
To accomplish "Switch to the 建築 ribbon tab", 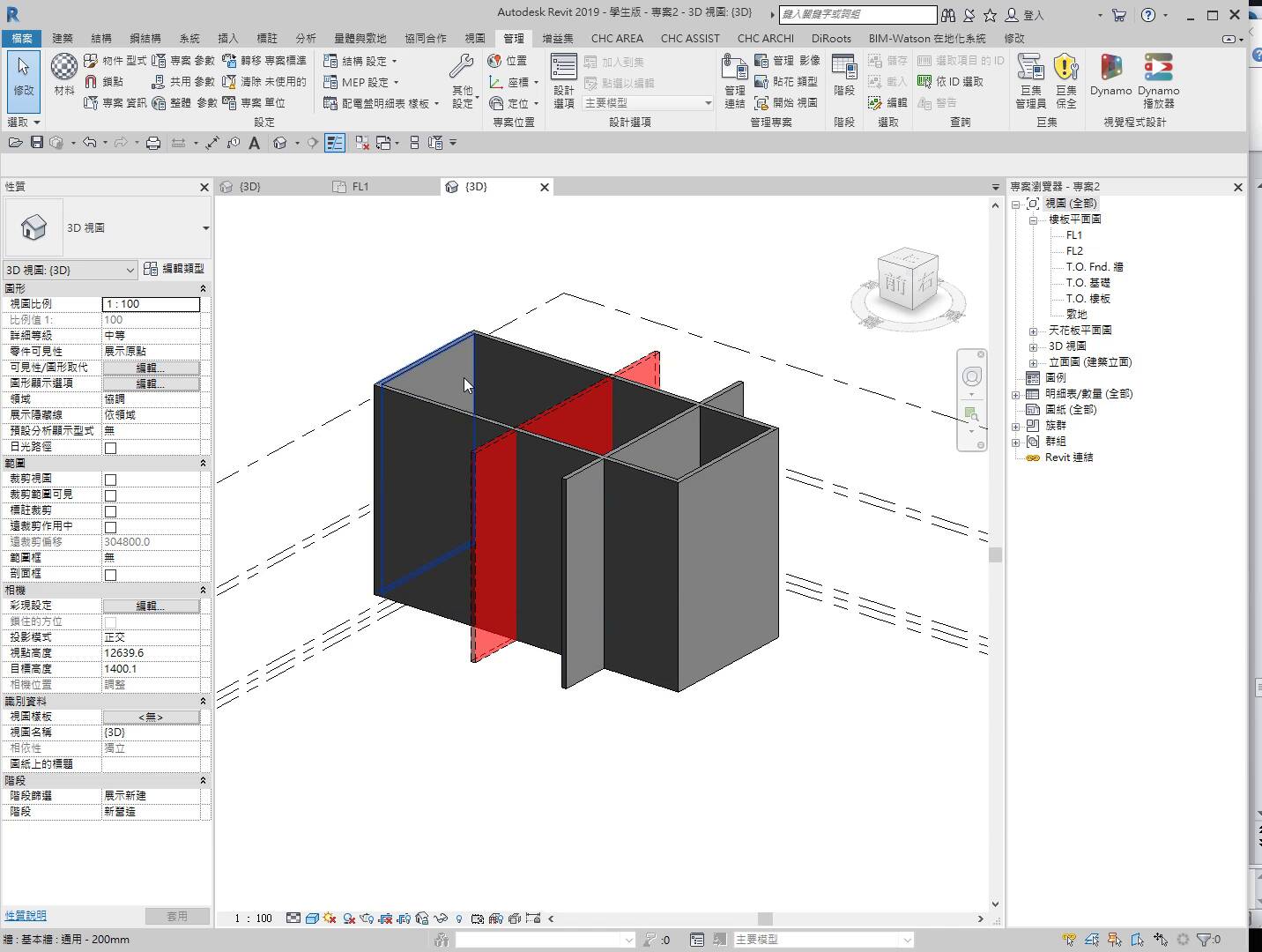I will point(63,38).
